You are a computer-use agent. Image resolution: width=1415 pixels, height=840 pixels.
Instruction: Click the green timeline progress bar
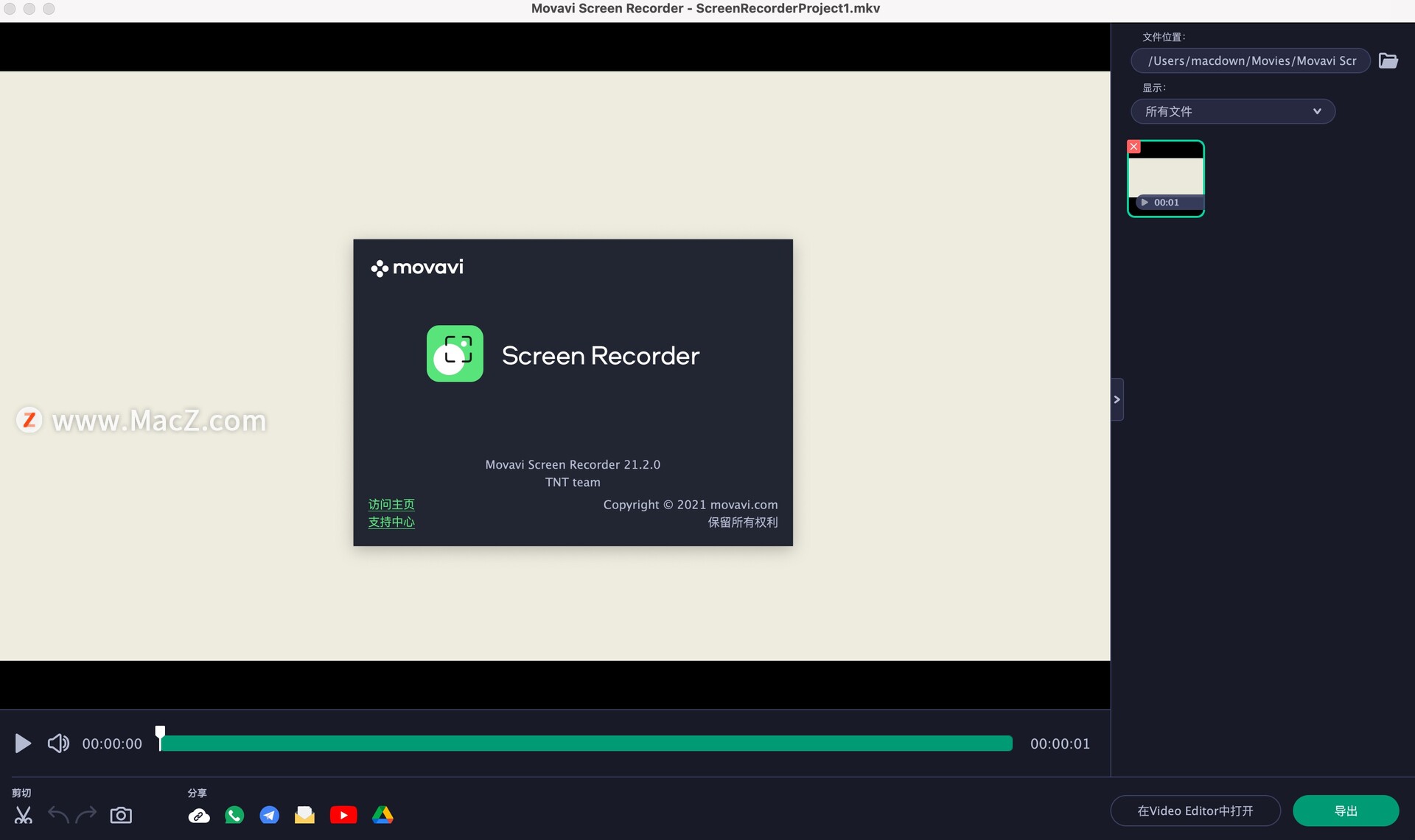[x=587, y=743]
